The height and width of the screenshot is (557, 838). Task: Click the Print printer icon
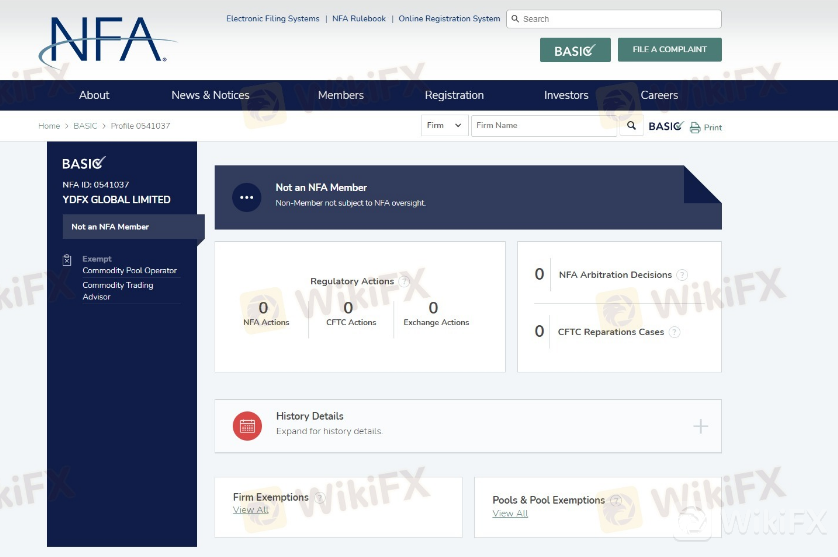(x=695, y=127)
